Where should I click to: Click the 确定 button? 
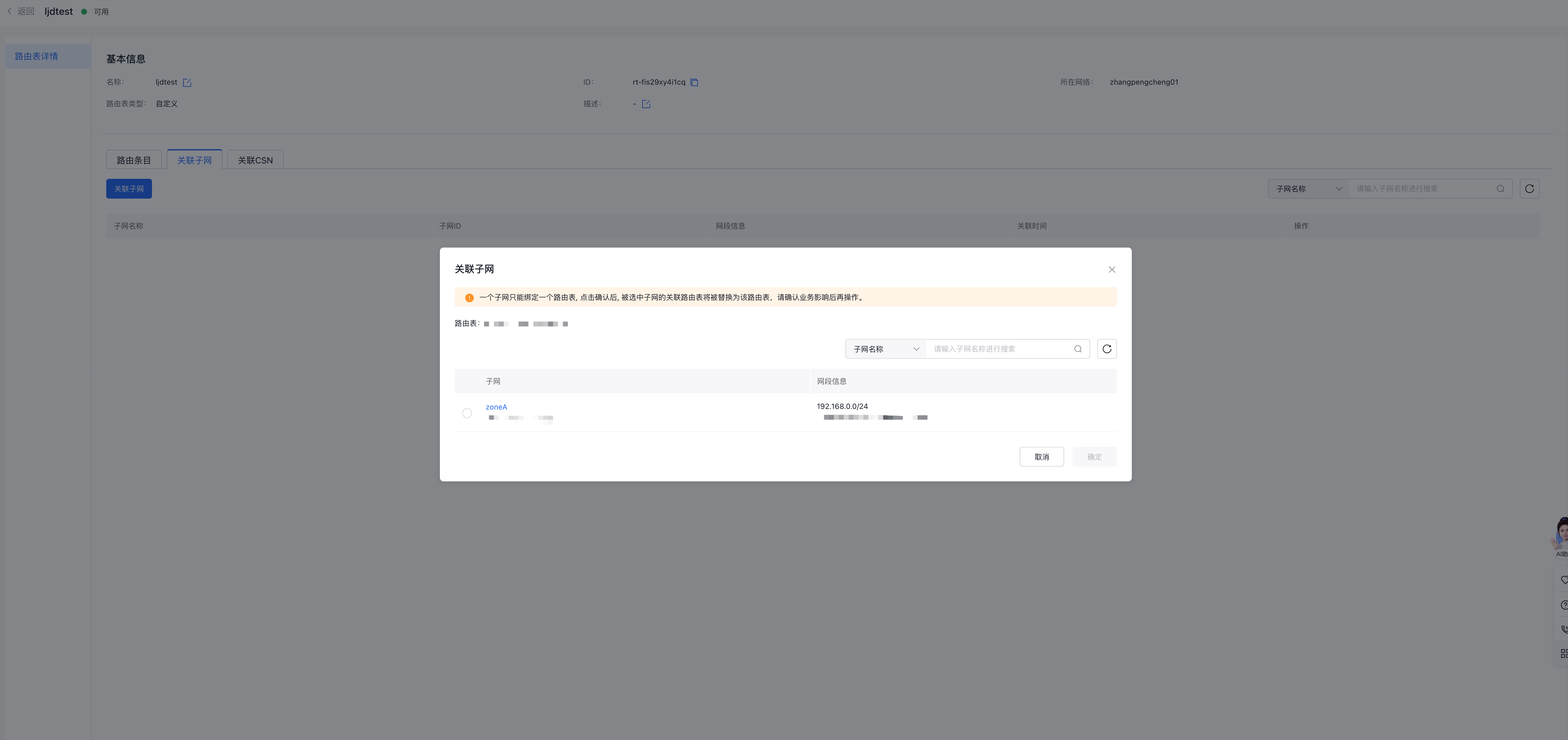[1094, 457]
